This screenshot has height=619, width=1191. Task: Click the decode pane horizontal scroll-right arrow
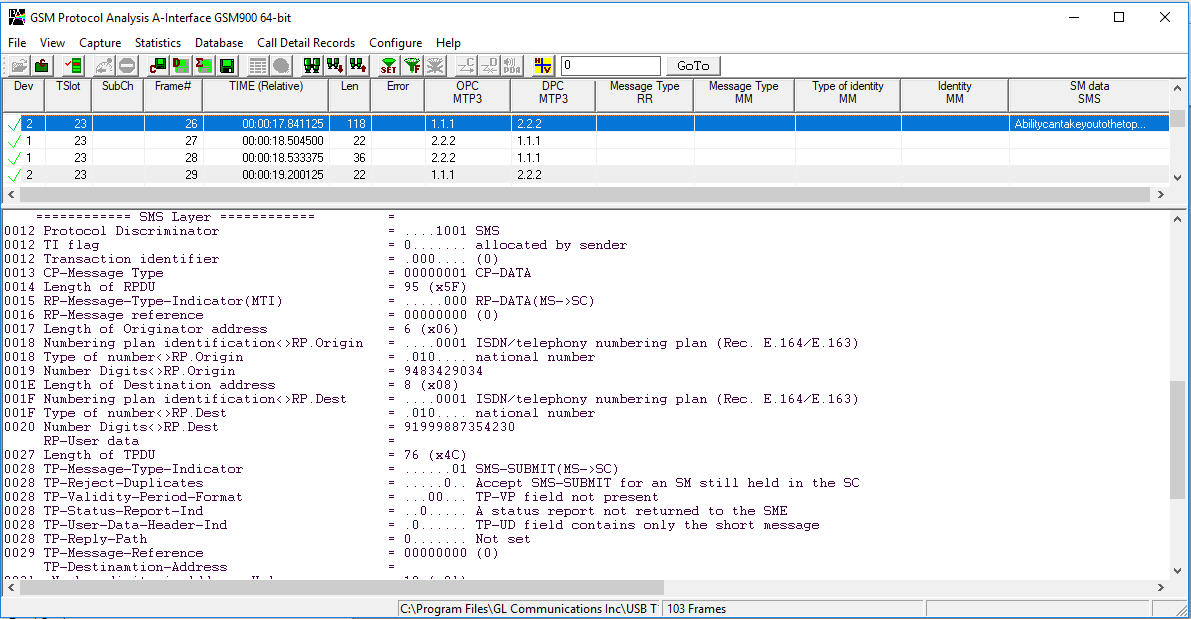(1161, 588)
